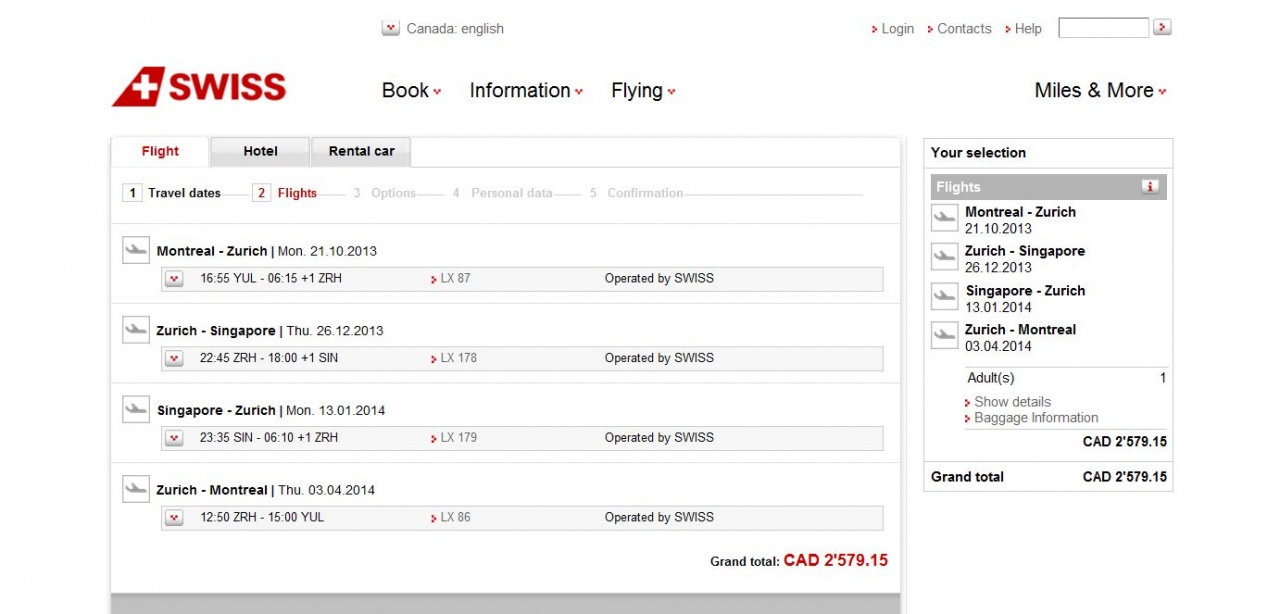Expand details of the 16:55 YUL flight row
The width and height of the screenshot is (1280, 614).
[x=174, y=279]
